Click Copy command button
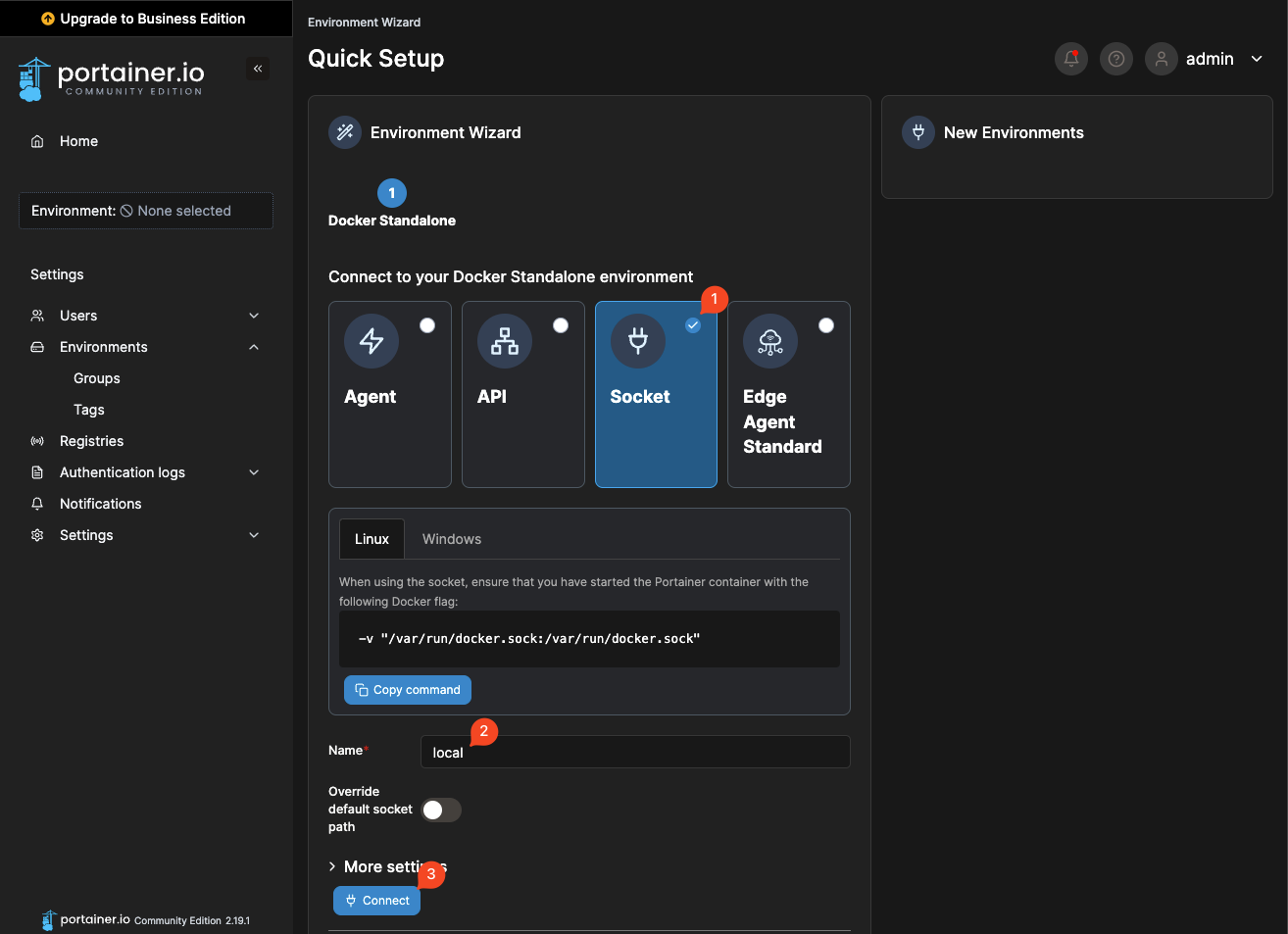Screen dimensions: 1288x934 click(408, 690)
